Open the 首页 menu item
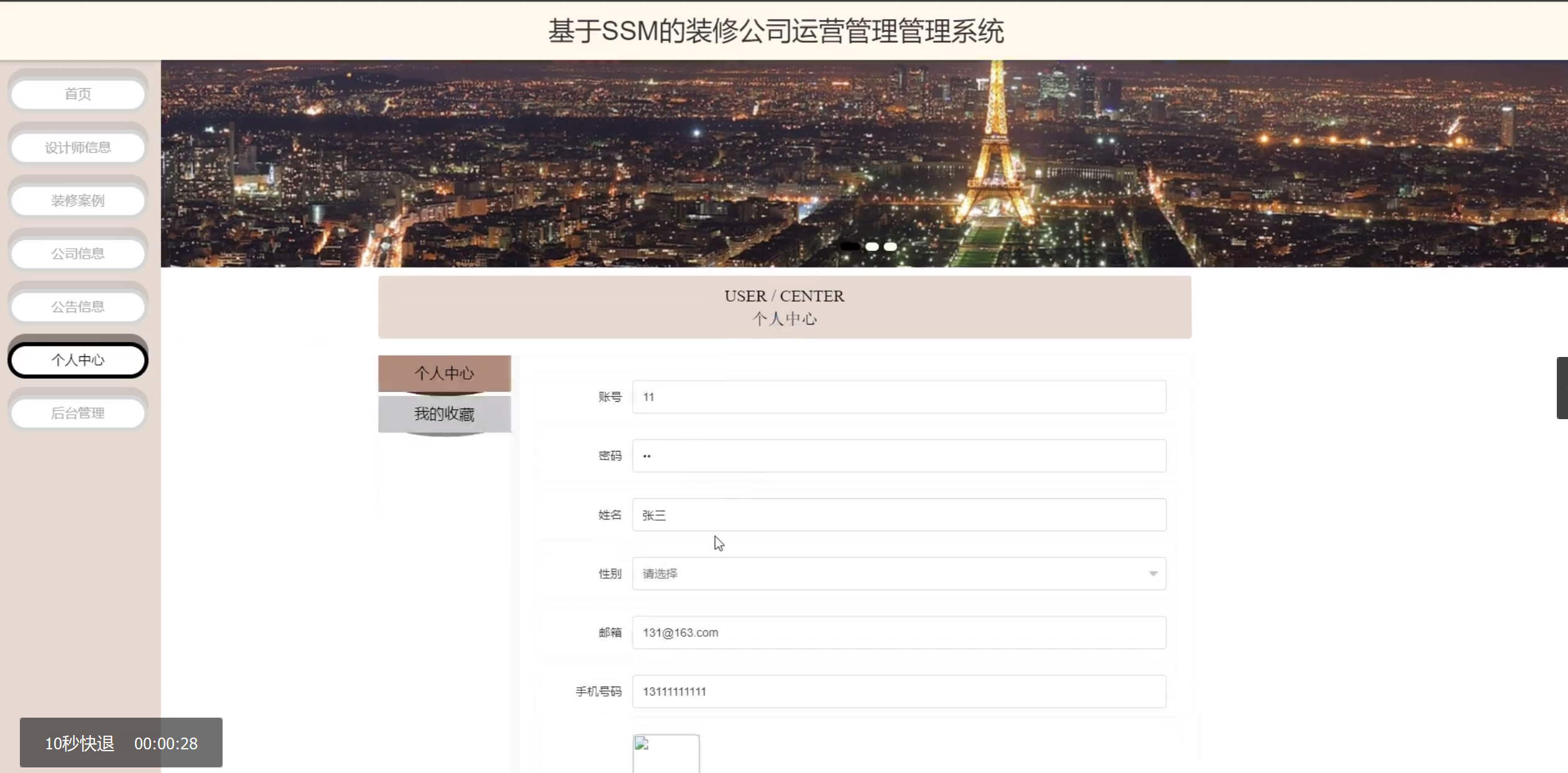The height and width of the screenshot is (773, 1568). (x=78, y=94)
